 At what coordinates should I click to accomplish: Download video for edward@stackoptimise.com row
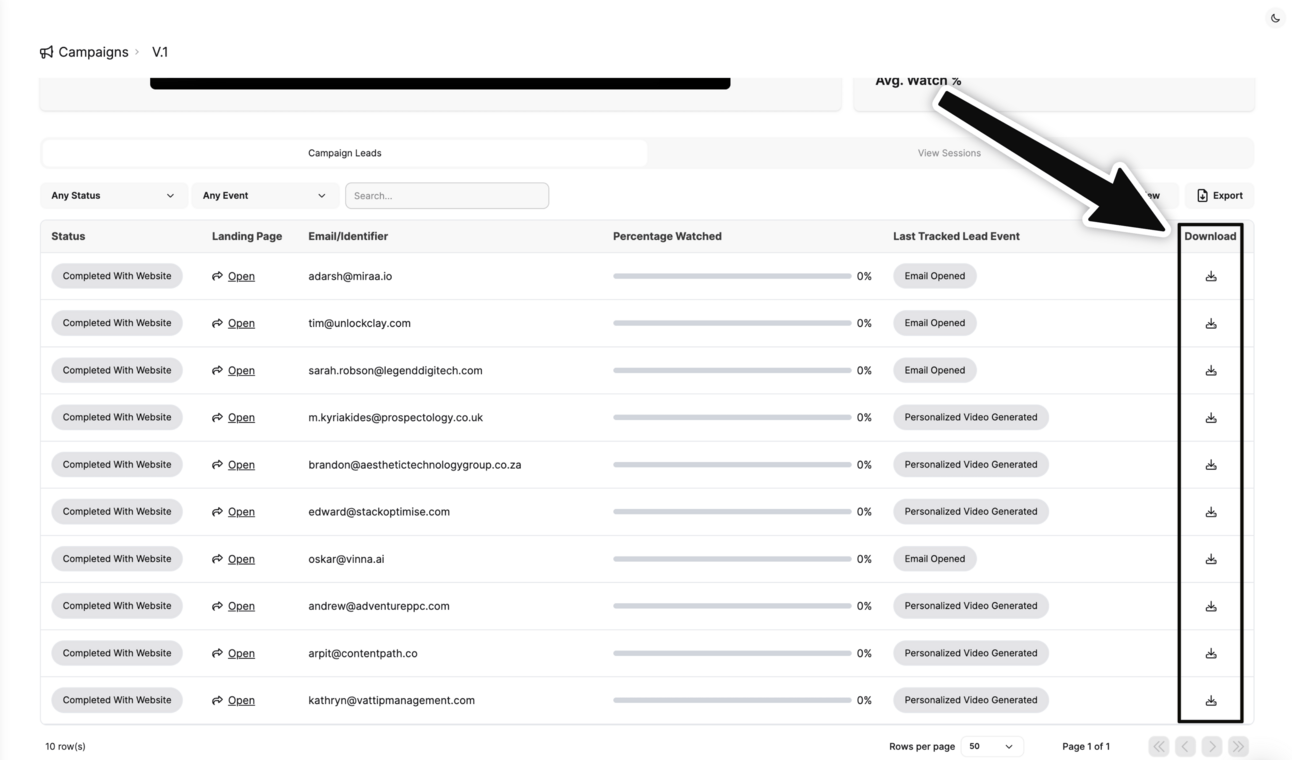1210,512
